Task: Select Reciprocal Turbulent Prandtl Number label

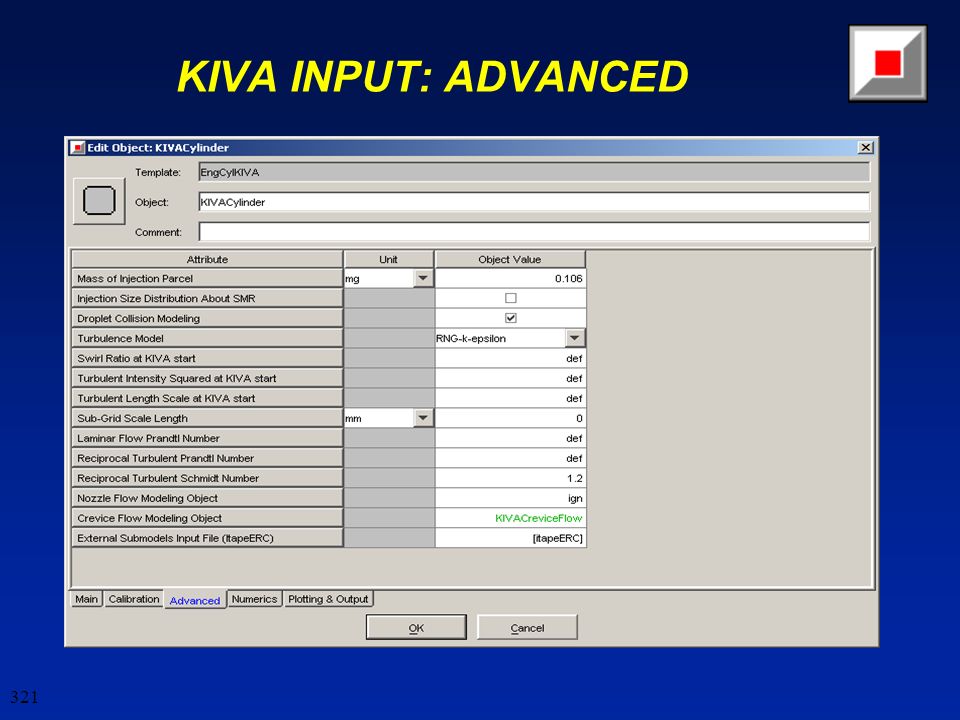Action: pyautogui.click(x=207, y=458)
